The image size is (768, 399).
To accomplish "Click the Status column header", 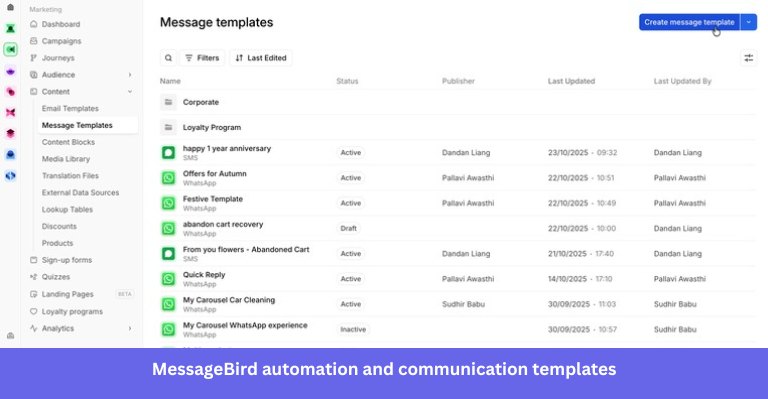I will coord(347,81).
